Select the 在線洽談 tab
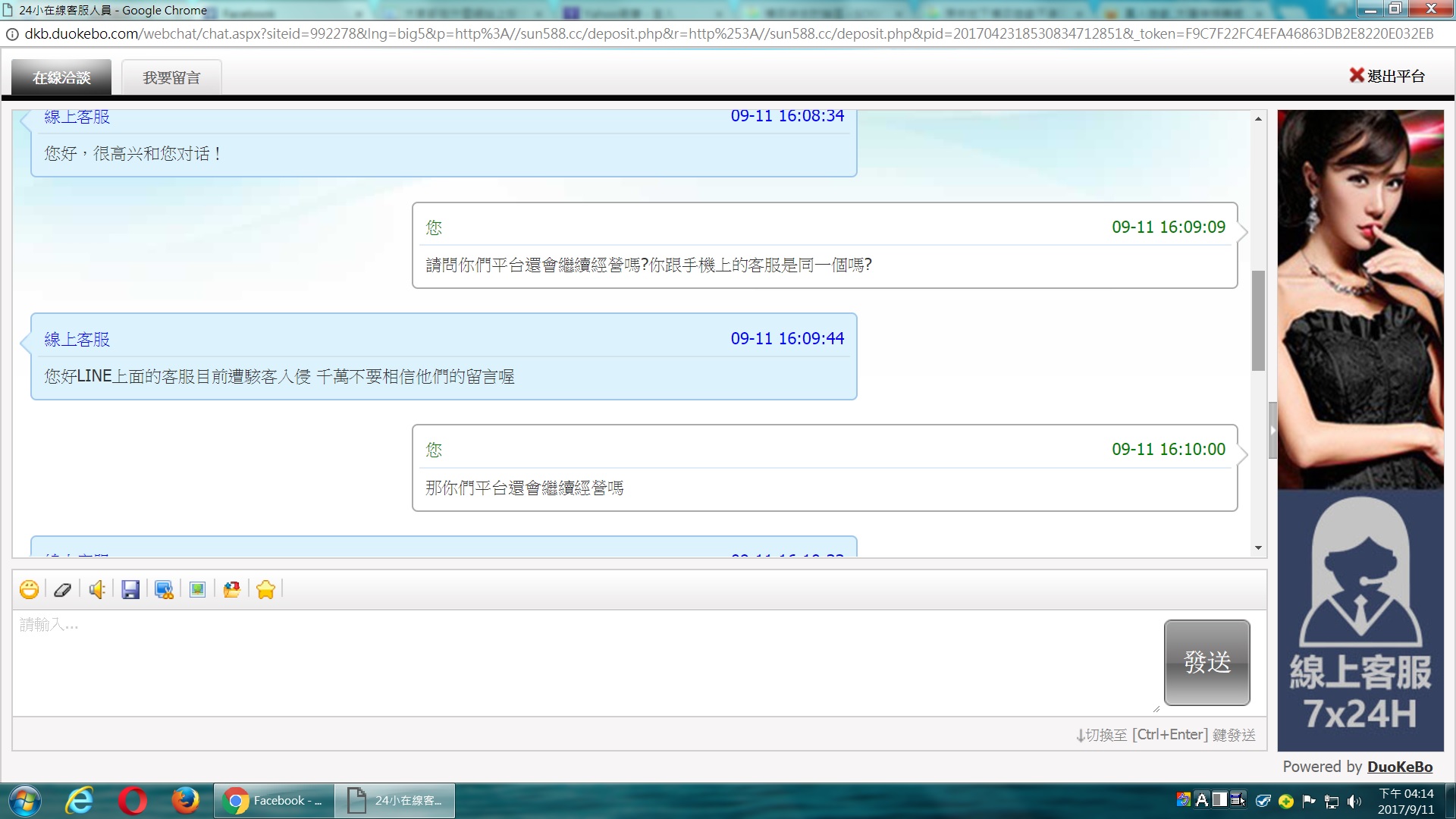Screen dimensions: 1456x819 61,77
